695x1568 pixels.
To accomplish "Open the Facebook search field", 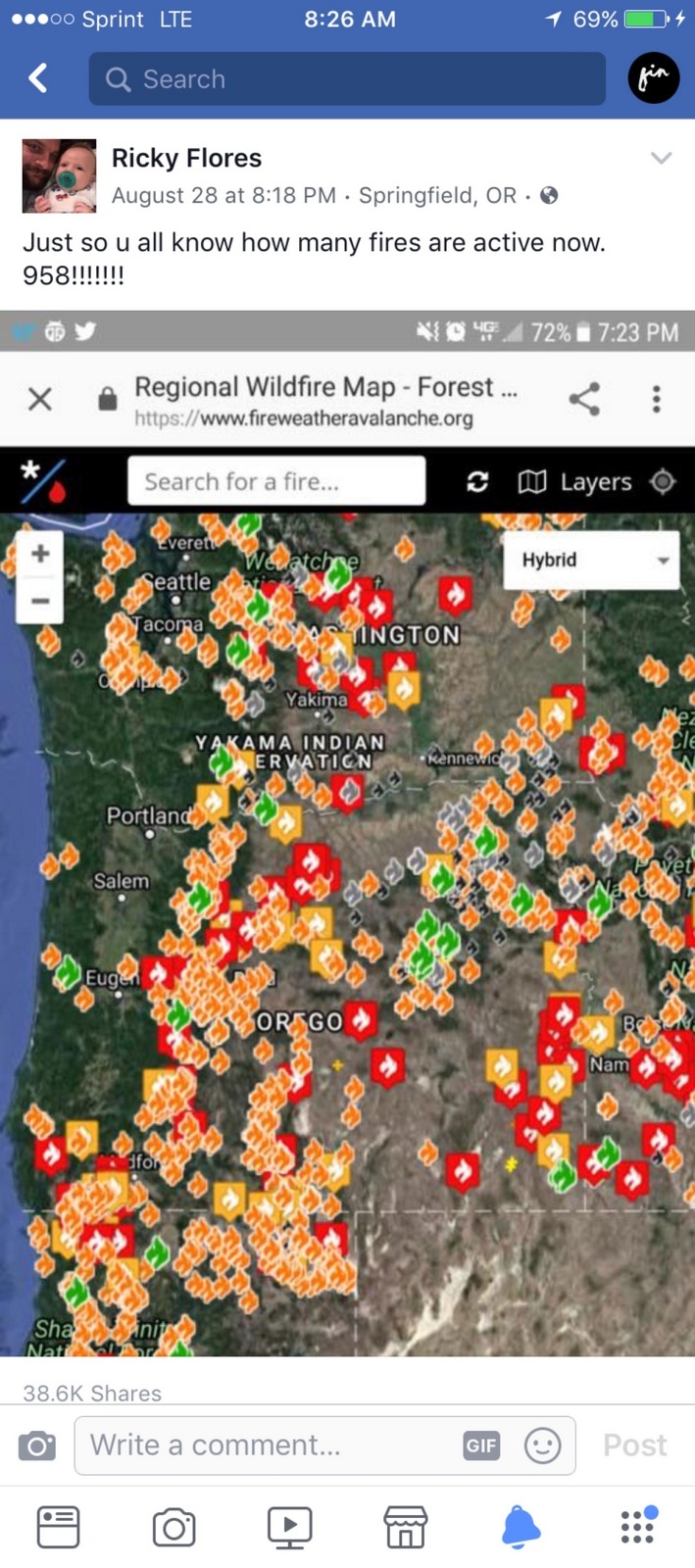I will click(347, 78).
